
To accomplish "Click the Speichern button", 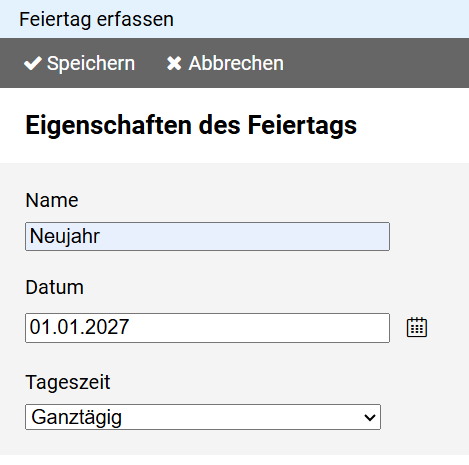I will [x=79, y=63].
